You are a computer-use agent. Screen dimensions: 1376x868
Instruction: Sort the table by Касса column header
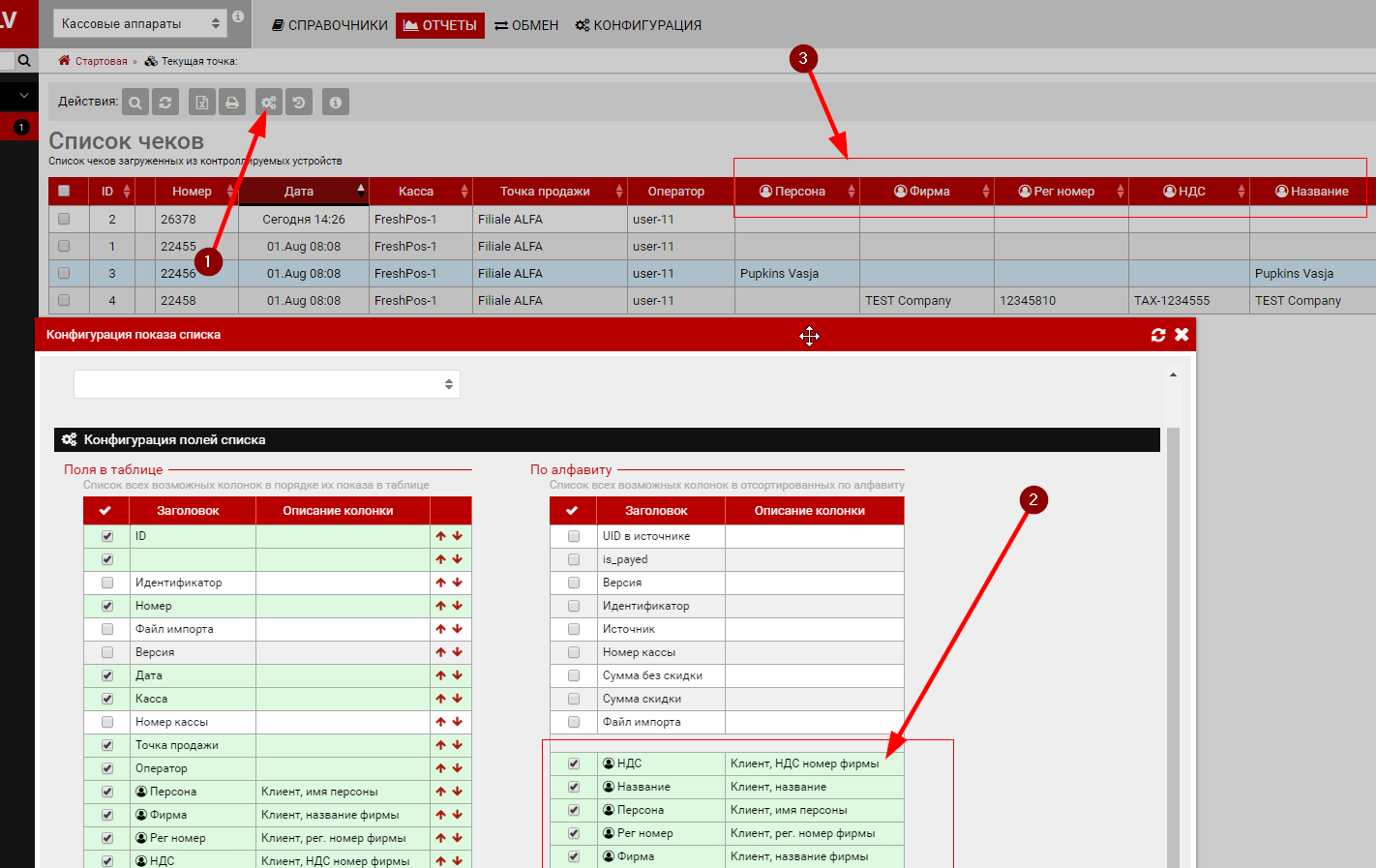416,192
